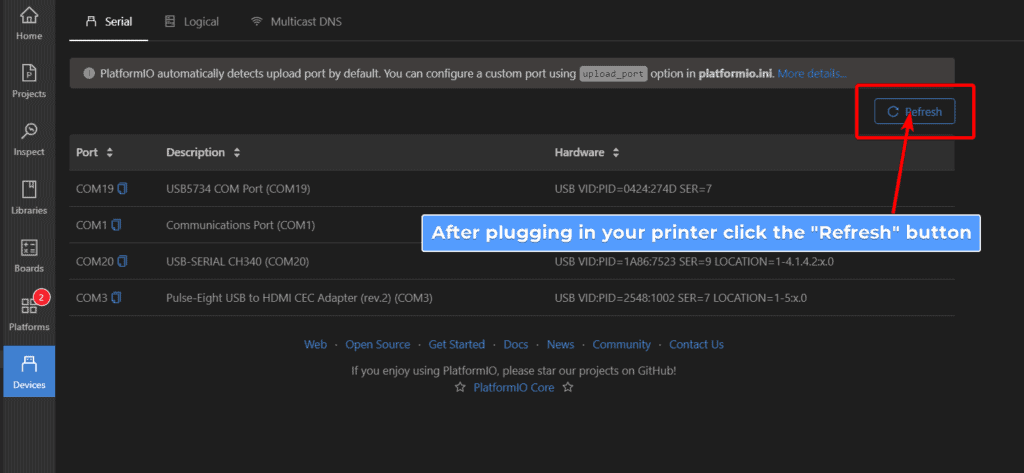1024x473 pixels.
Task: Select the Devices sidebar item
Action: click(29, 371)
